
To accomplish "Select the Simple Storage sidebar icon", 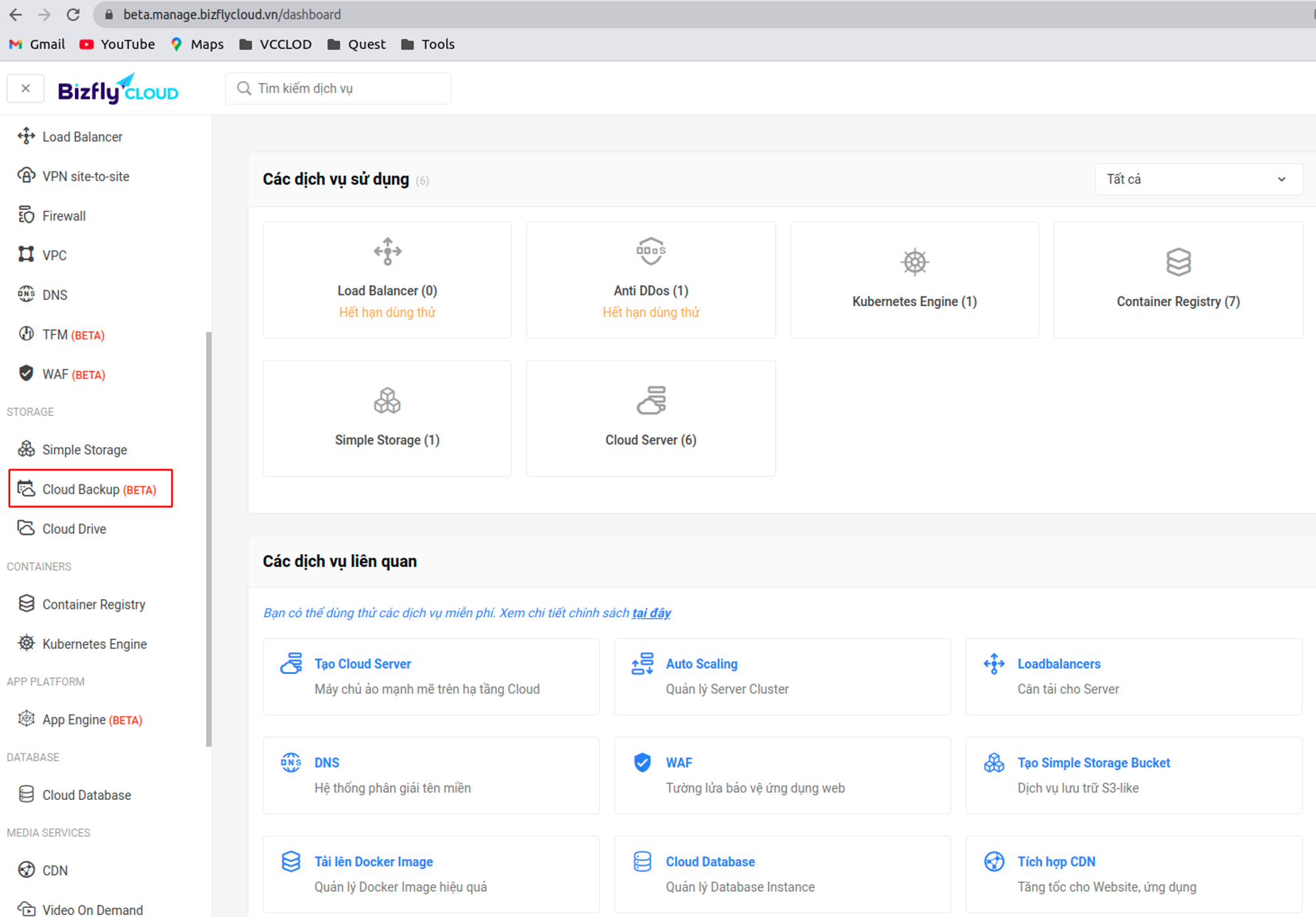I will [26, 449].
